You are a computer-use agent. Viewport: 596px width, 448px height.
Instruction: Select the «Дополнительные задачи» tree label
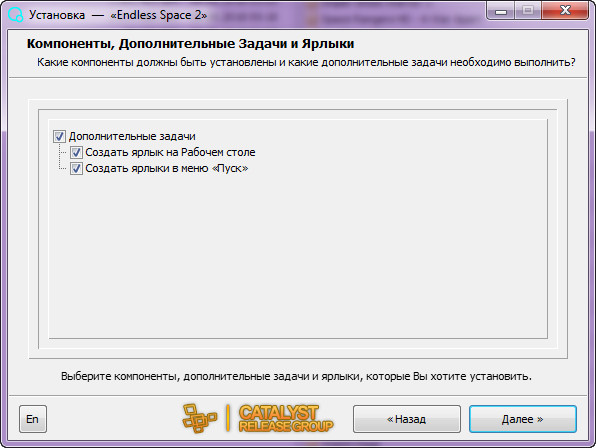pos(132,136)
